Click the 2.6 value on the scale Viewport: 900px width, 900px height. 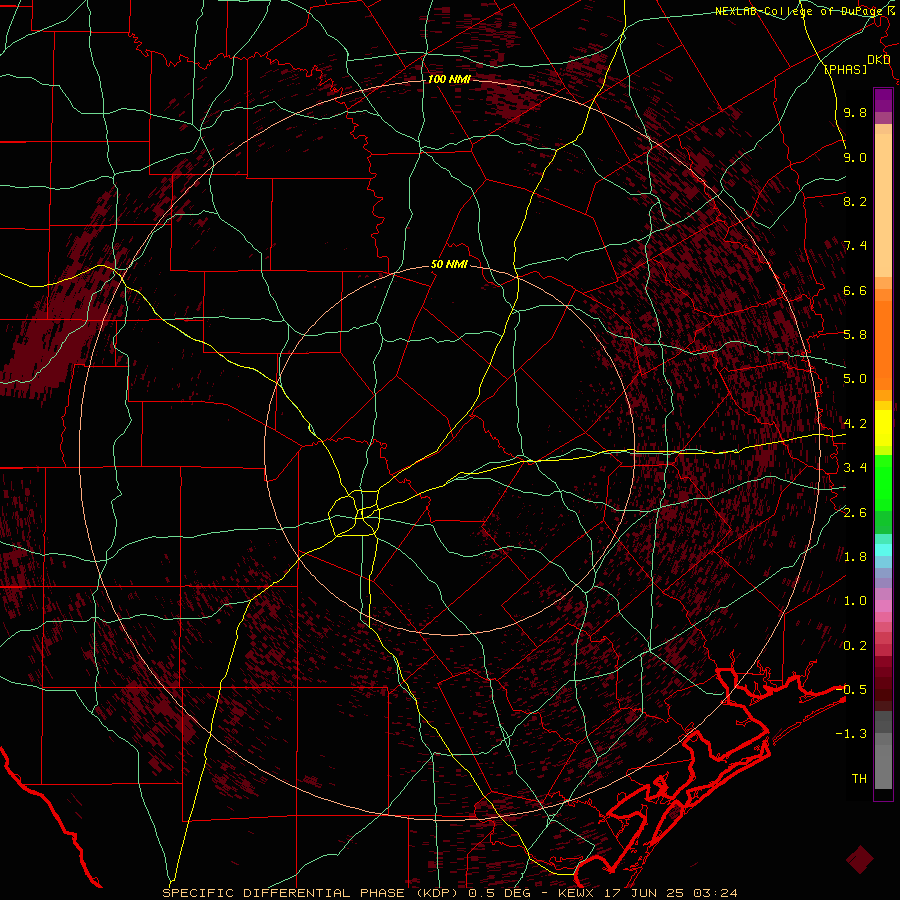[x=855, y=513]
